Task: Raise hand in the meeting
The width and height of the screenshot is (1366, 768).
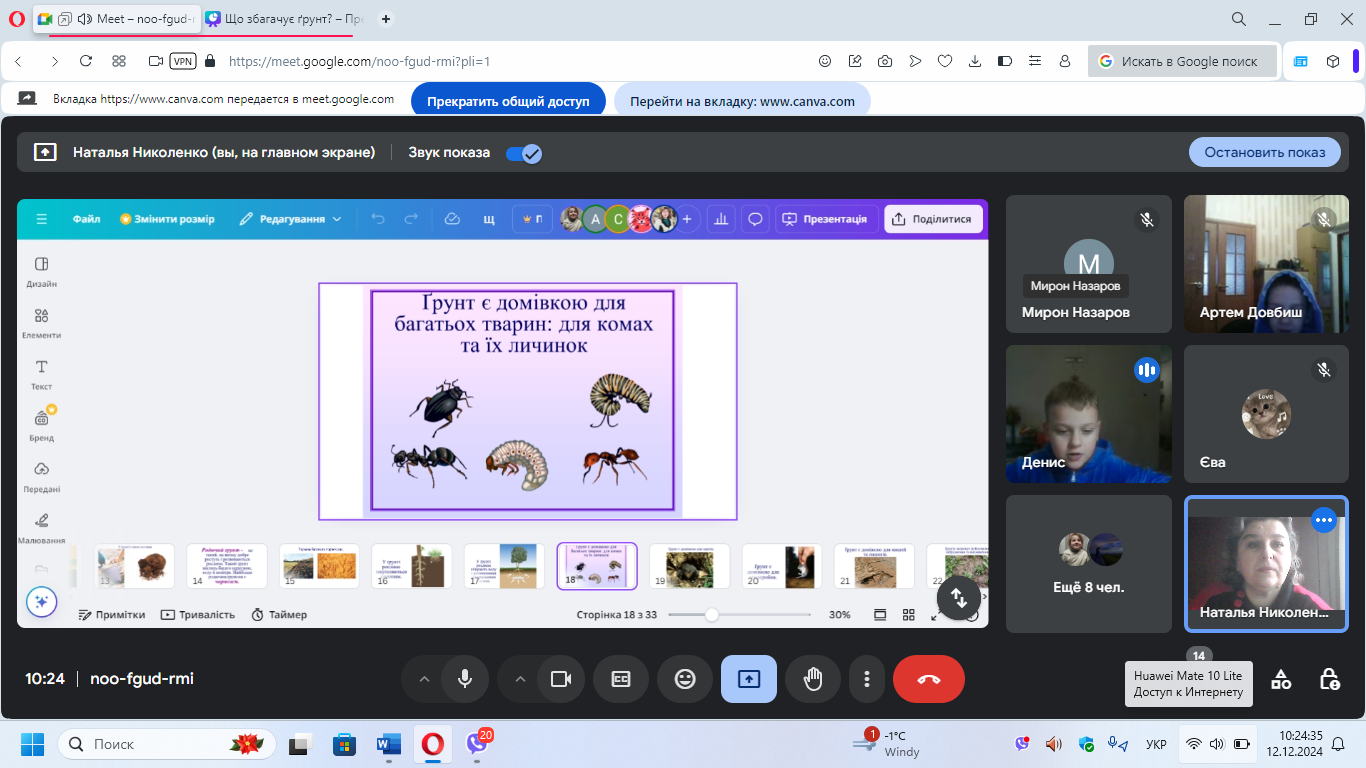Action: pos(813,679)
